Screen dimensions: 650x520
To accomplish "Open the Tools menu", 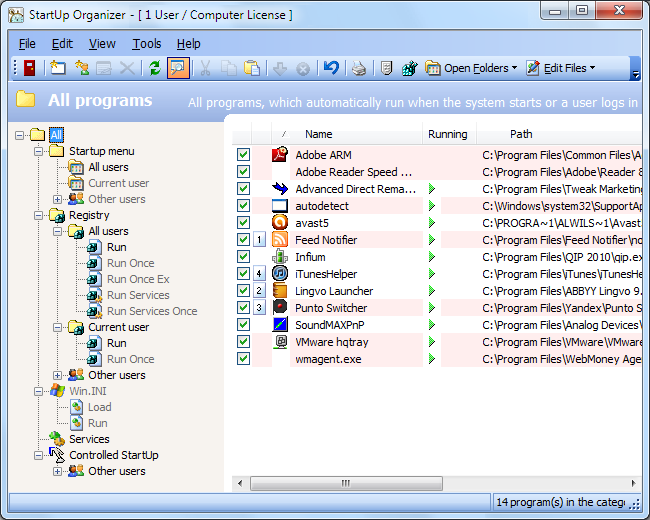I will [147, 44].
